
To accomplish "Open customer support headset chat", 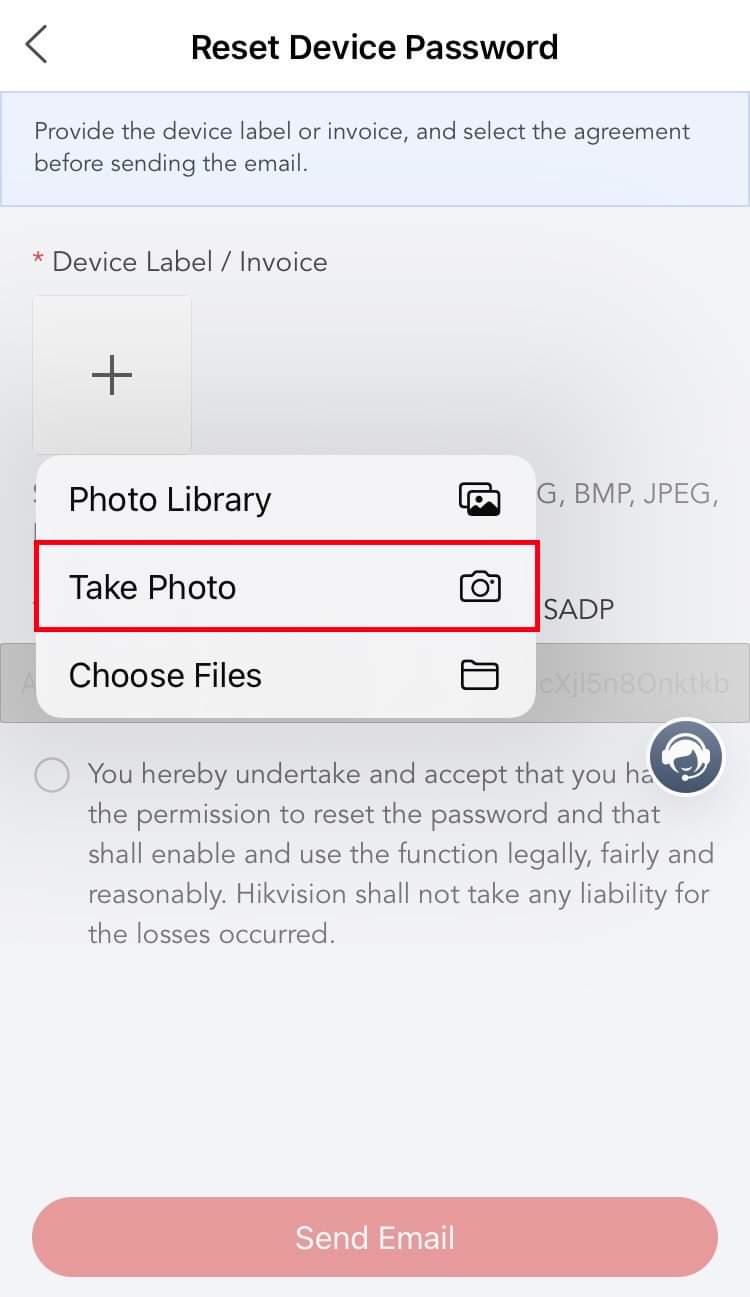I will [685, 757].
